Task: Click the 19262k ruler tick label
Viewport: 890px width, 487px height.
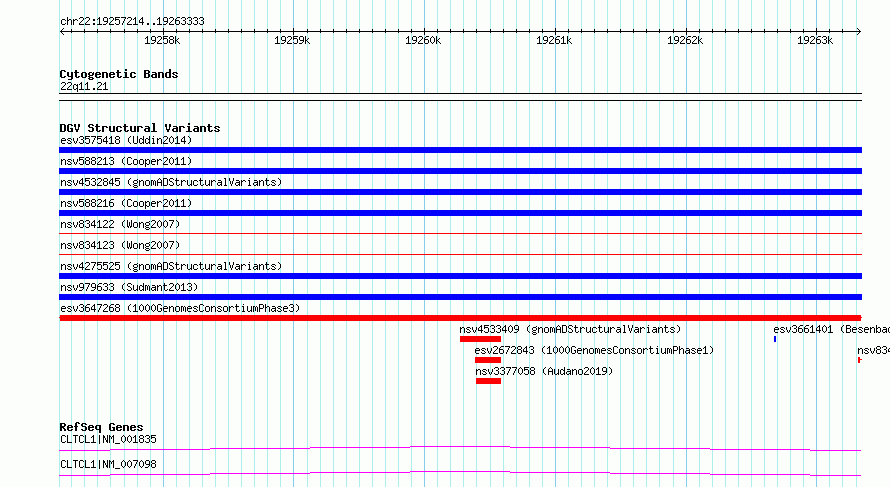Action: tap(685, 40)
